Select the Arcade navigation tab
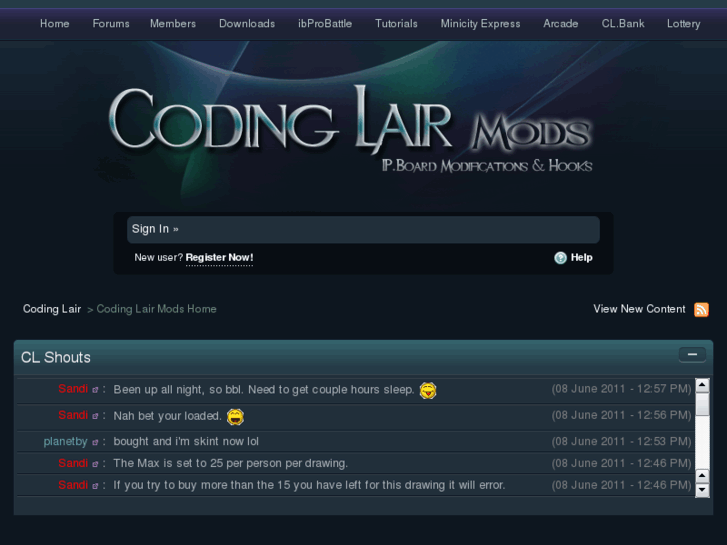Screen dimensions: 727x545 [x=561, y=23]
